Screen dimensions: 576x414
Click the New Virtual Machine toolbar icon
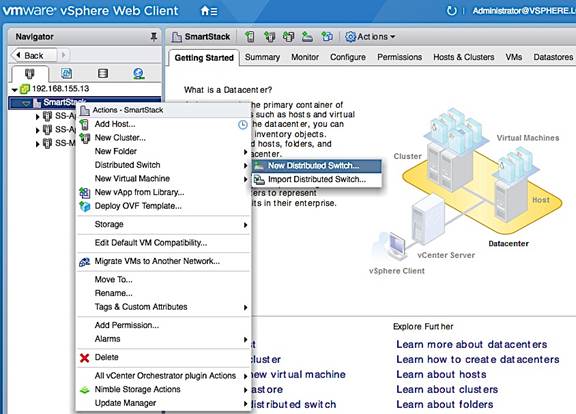click(288, 37)
